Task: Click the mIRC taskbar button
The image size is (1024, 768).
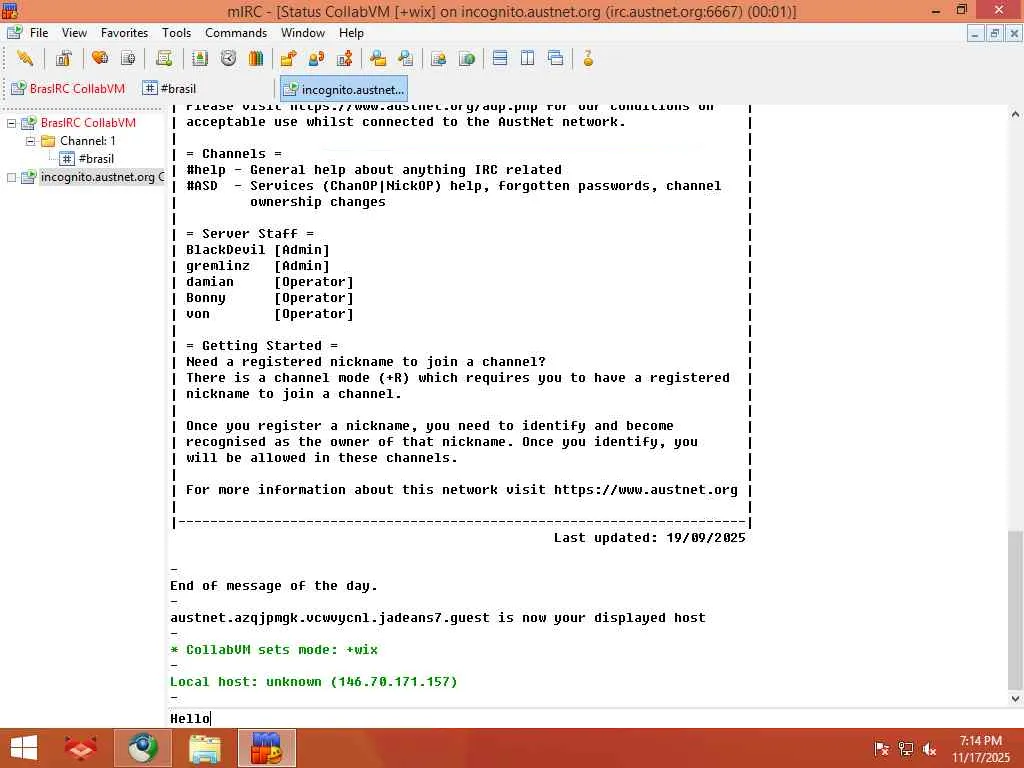Action: point(267,748)
